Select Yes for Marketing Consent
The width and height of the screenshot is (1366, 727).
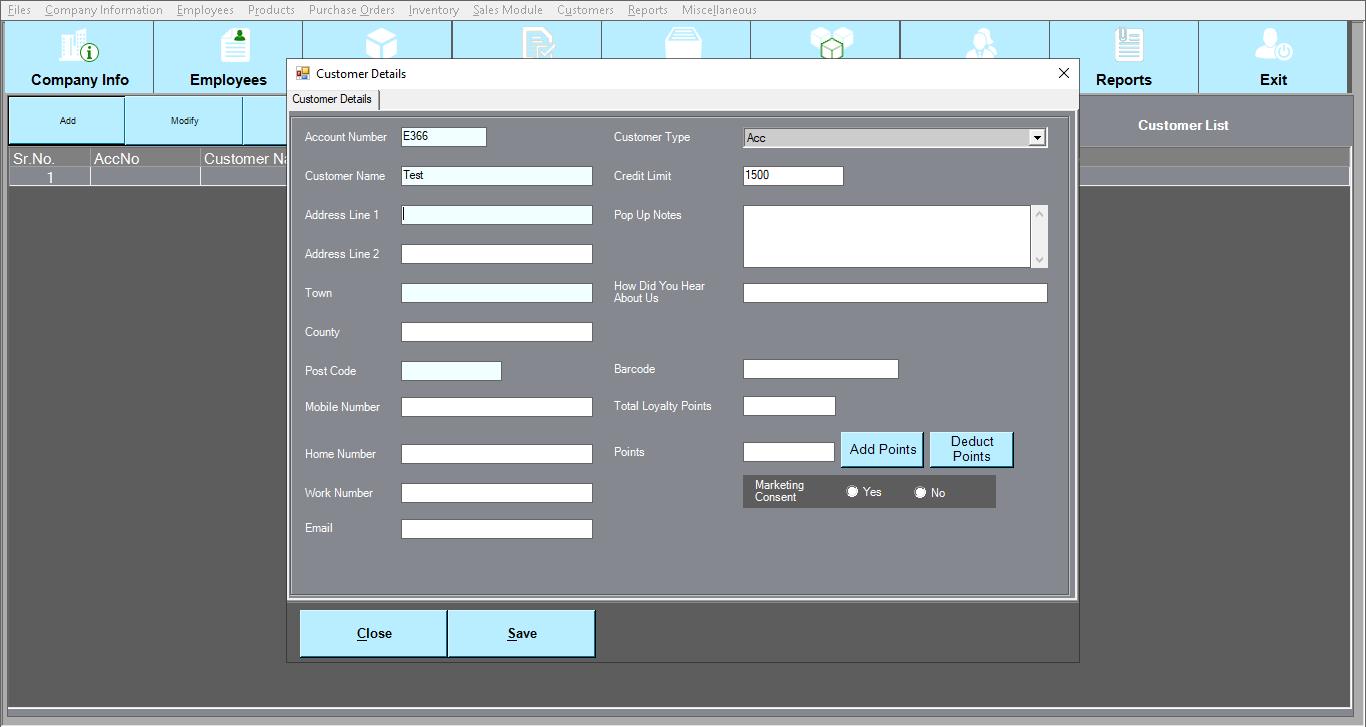pos(852,492)
